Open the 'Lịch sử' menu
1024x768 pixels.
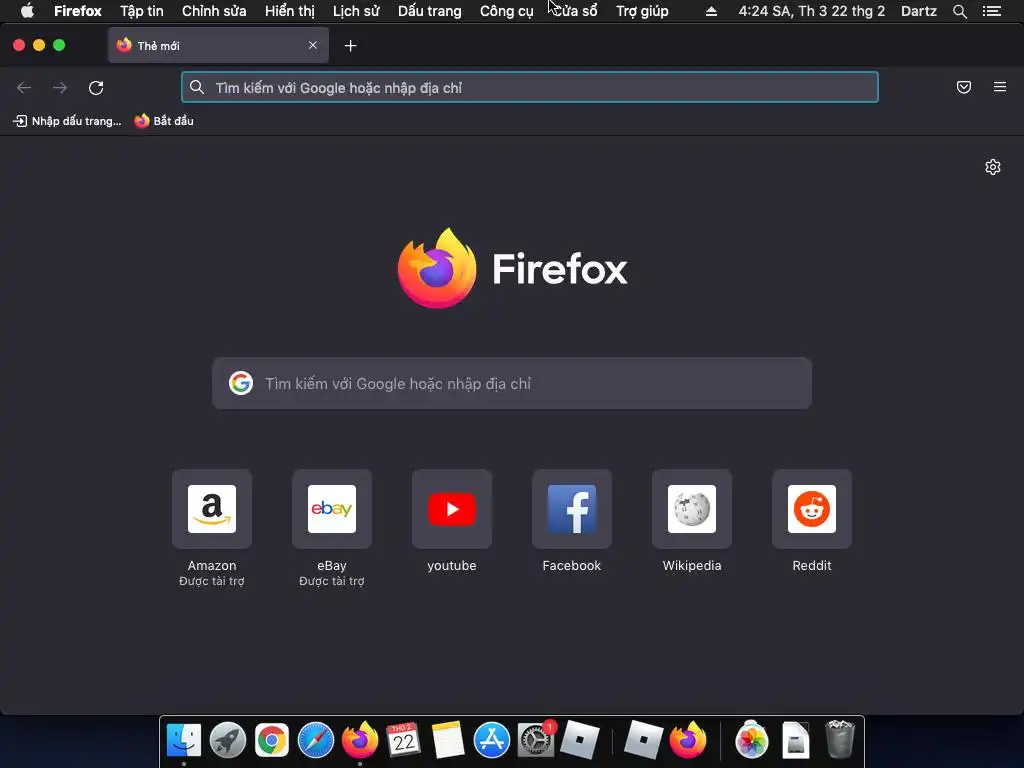pos(356,11)
